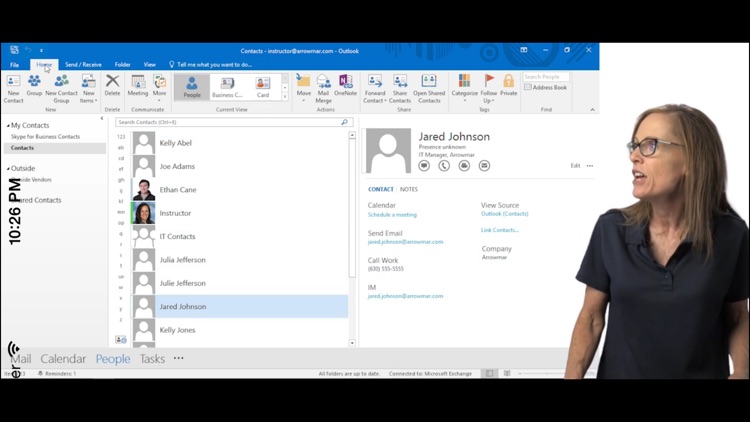Select Skype for Business Contacts folder
Image resolution: width=750 pixels, height=422 pixels.
(x=45, y=137)
